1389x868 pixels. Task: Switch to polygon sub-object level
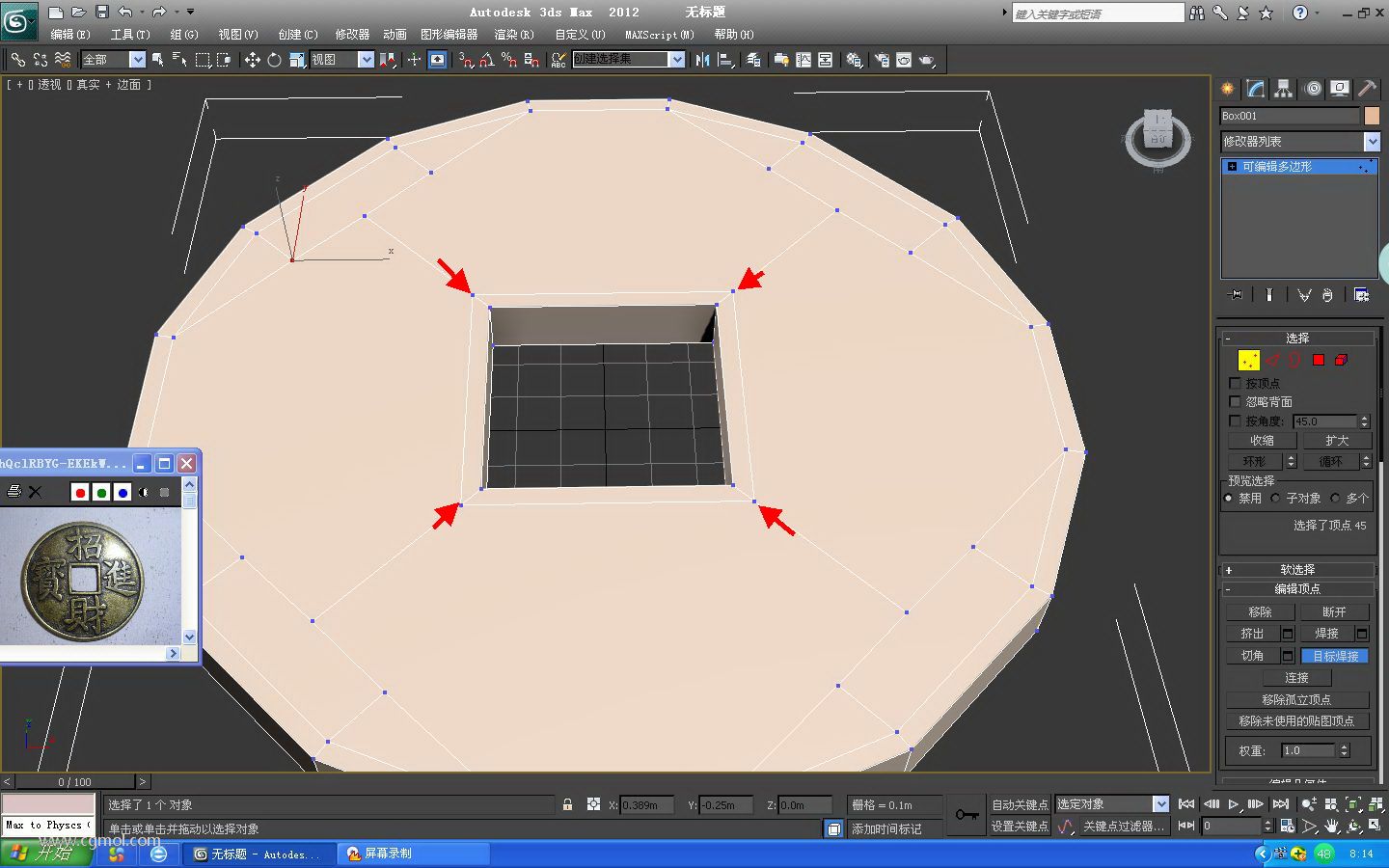click(1318, 360)
